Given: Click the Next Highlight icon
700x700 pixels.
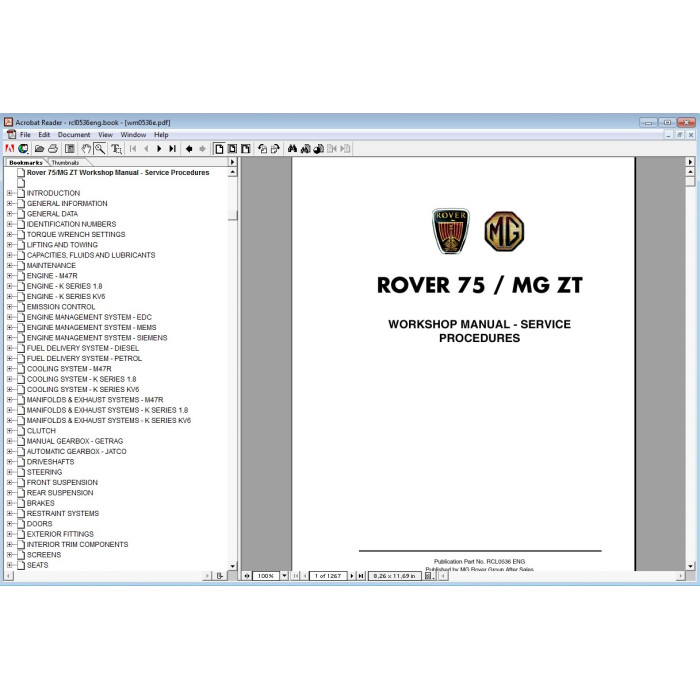Looking at the screenshot, I should (345, 149).
